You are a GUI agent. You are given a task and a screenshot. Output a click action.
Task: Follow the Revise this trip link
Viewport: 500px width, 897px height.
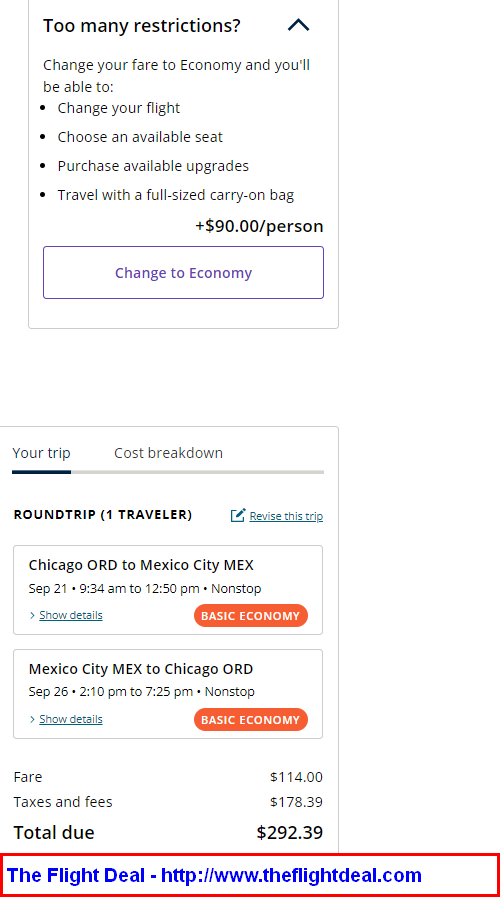click(286, 516)
